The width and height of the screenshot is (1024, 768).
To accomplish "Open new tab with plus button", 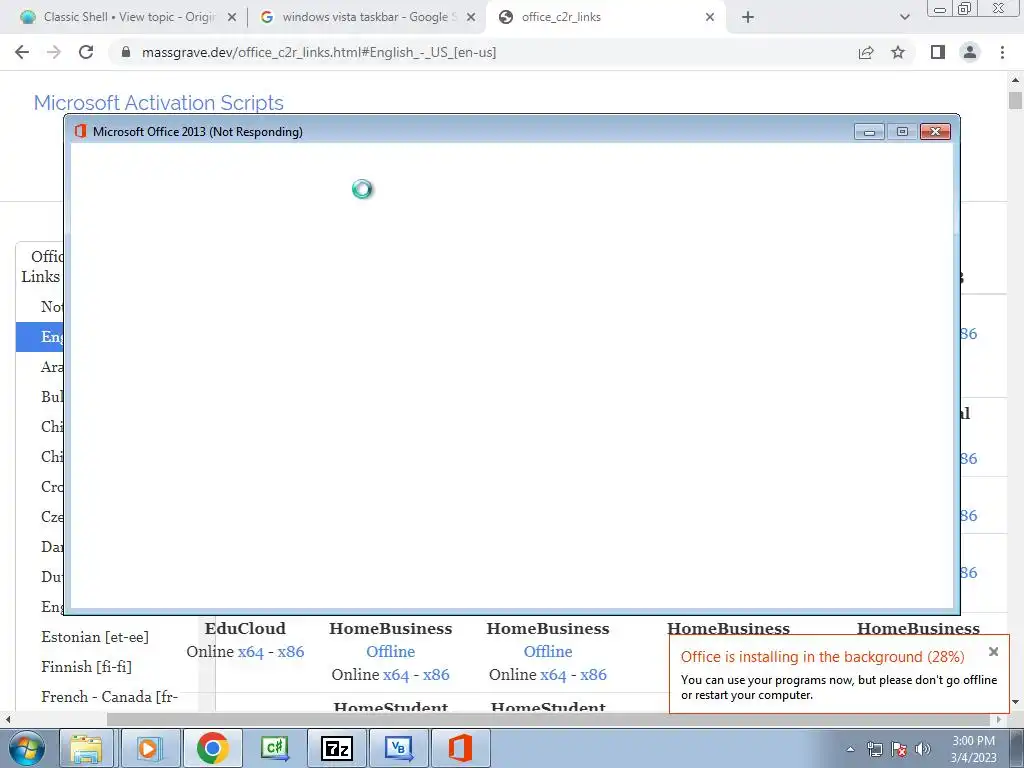I will click(x=748, y=17).
